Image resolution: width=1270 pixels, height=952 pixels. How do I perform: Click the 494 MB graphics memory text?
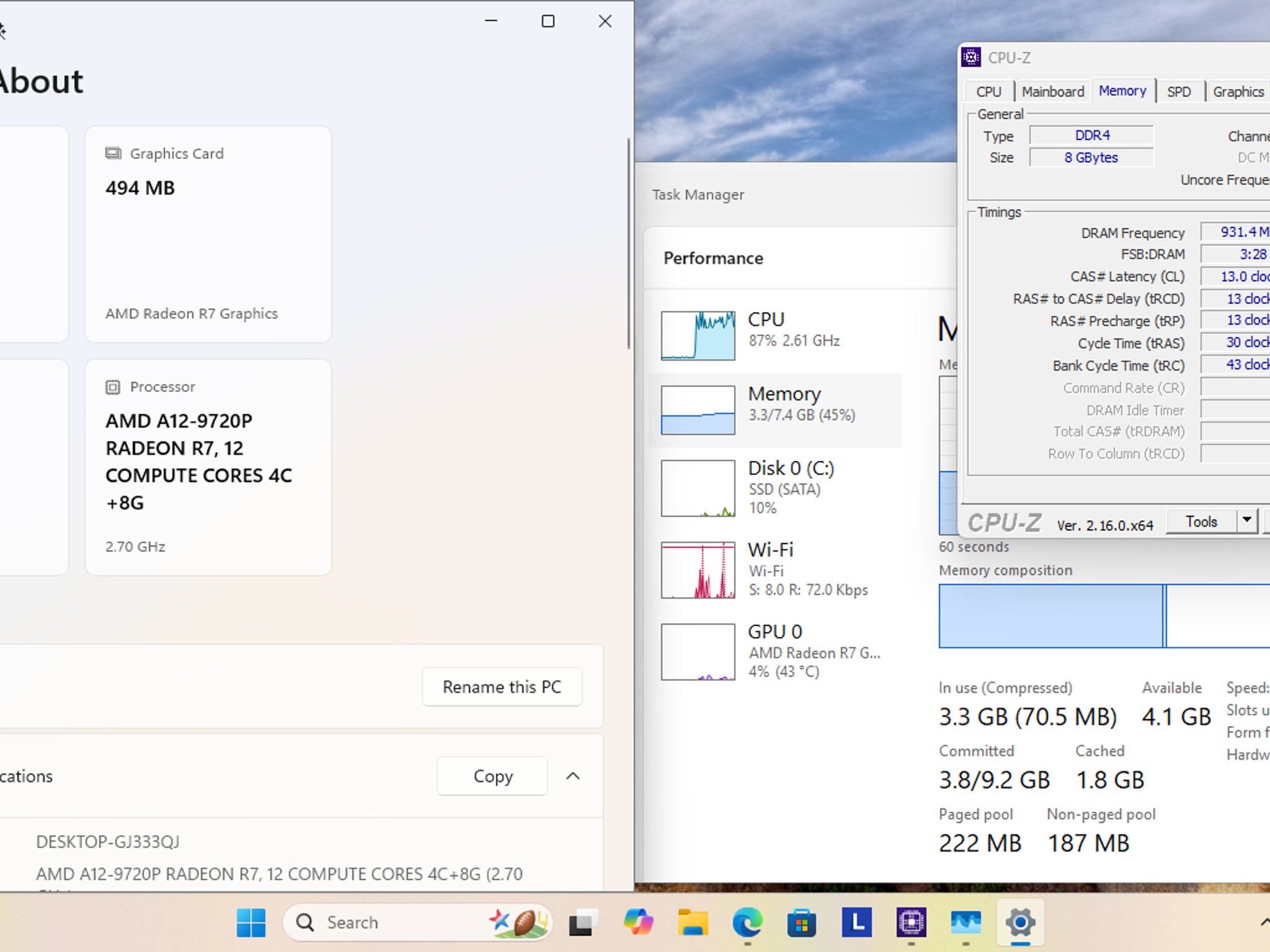pos(140,188)
